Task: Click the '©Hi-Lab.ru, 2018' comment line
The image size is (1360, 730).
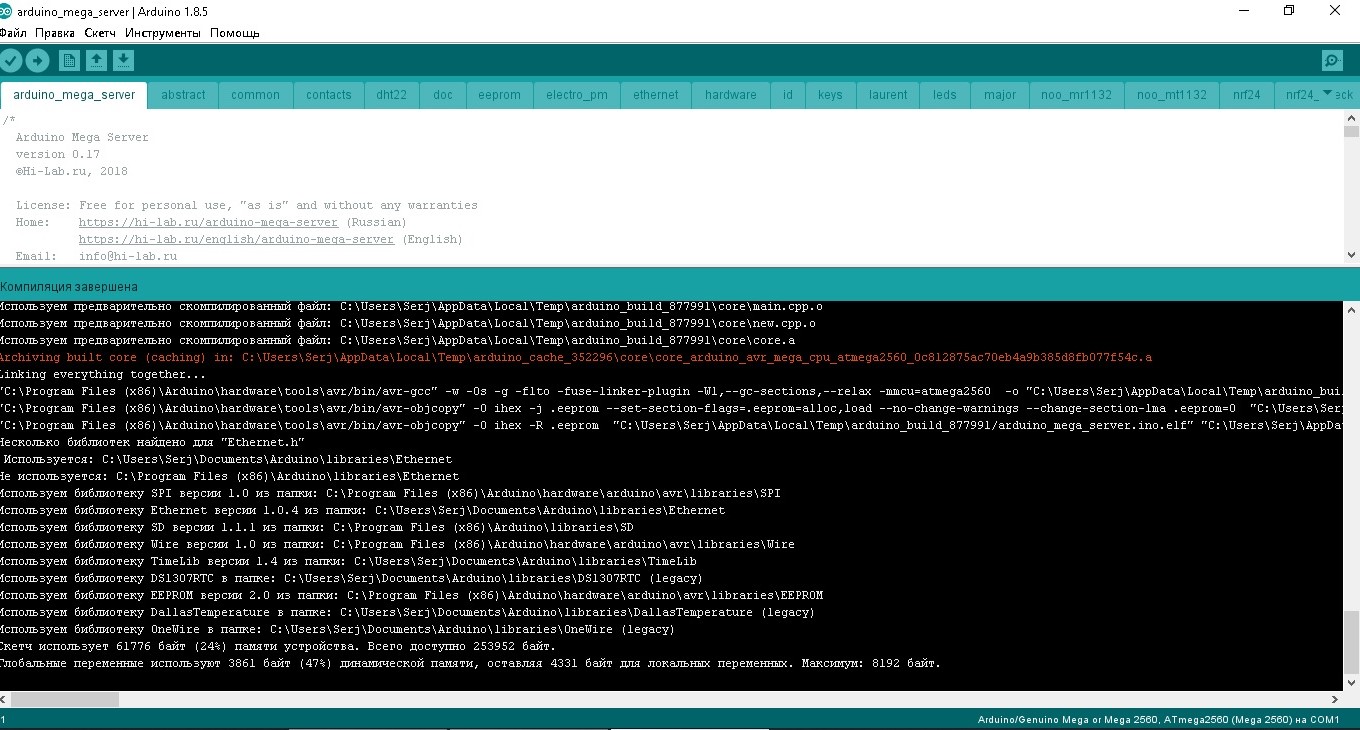Action: tap(72, 171)
